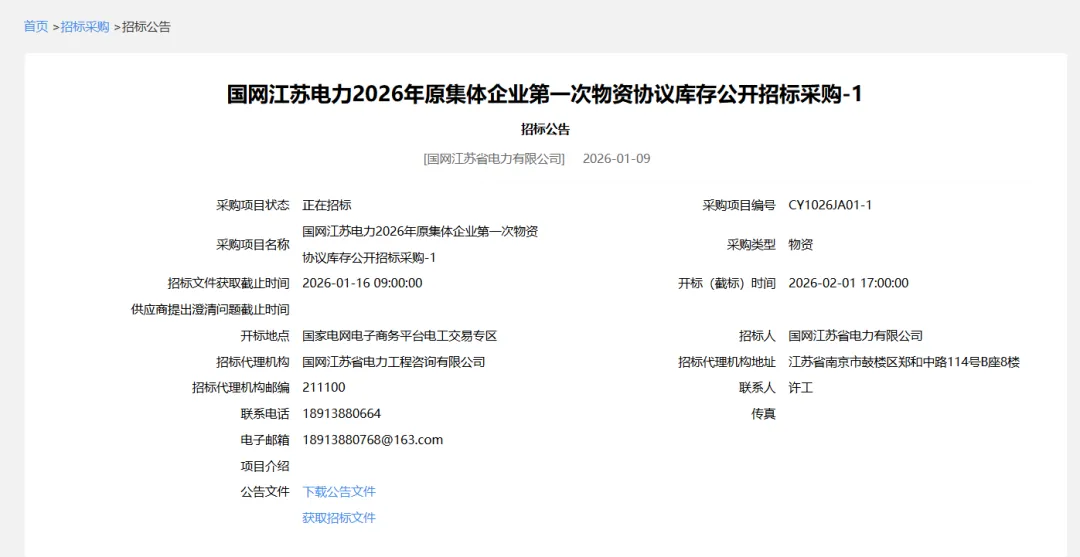The height and width of the screenshot is (557, 1080).
Task: Click 开标（截标）时间 label
Action: 727,283
